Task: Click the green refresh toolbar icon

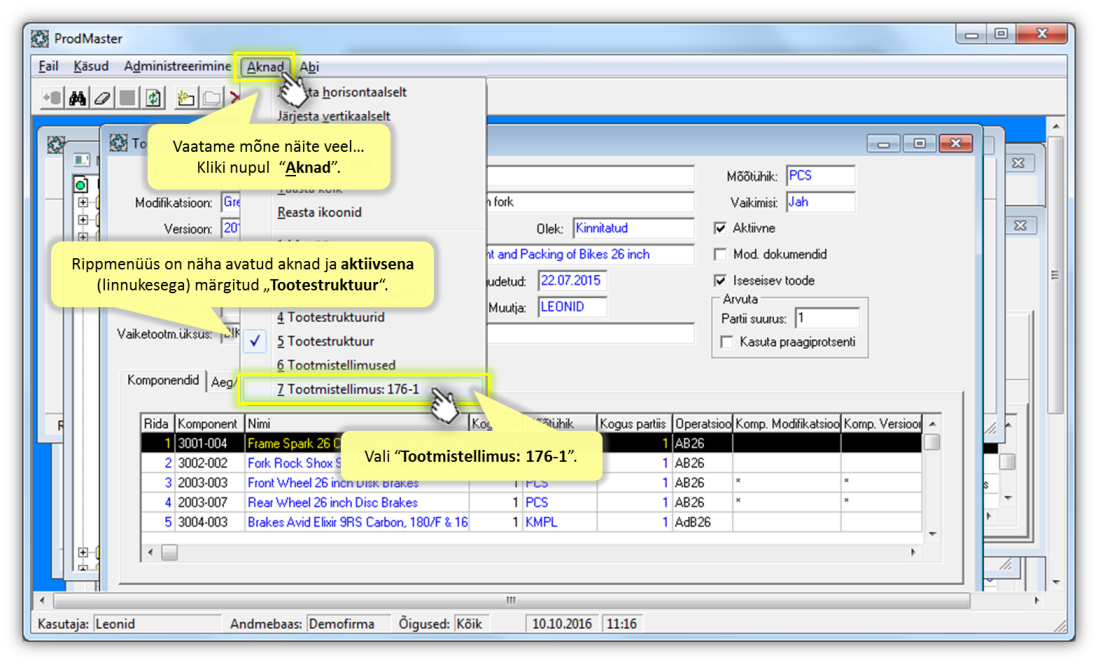Action: pyautogui.click(x=153, y=98)
